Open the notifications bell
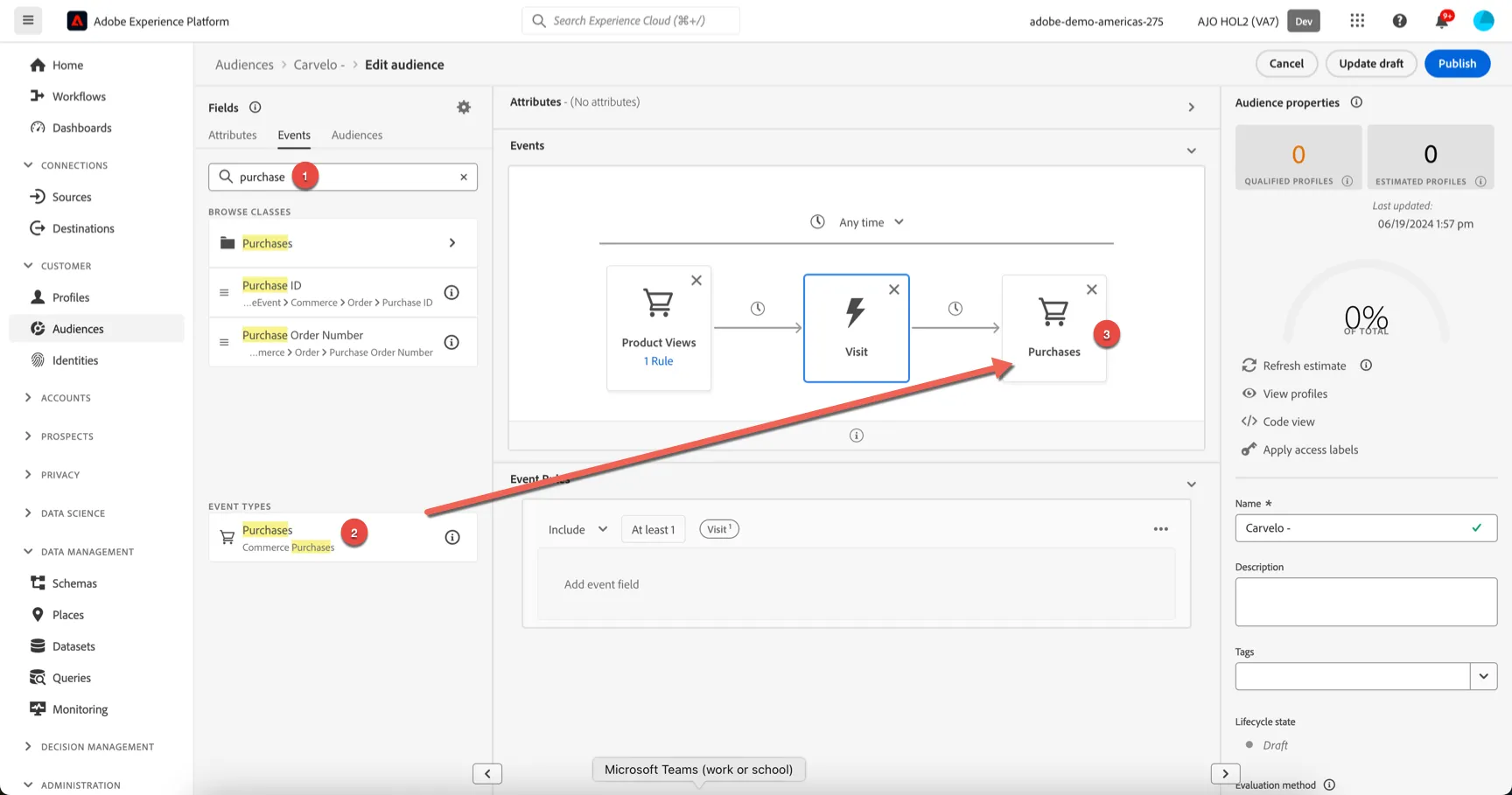Image resolution: width=1512 pixels, height=795 pixels. point(1442,21)
